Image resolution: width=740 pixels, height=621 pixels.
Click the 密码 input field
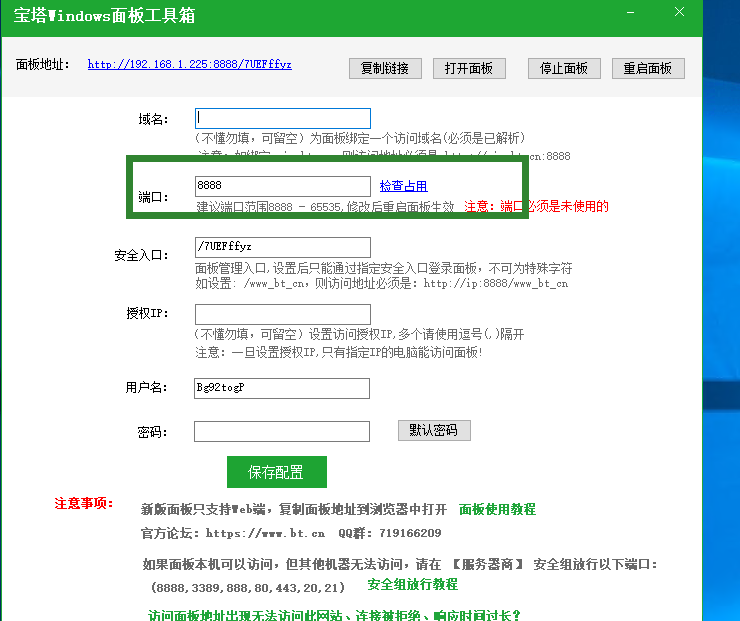coord(282,431)
